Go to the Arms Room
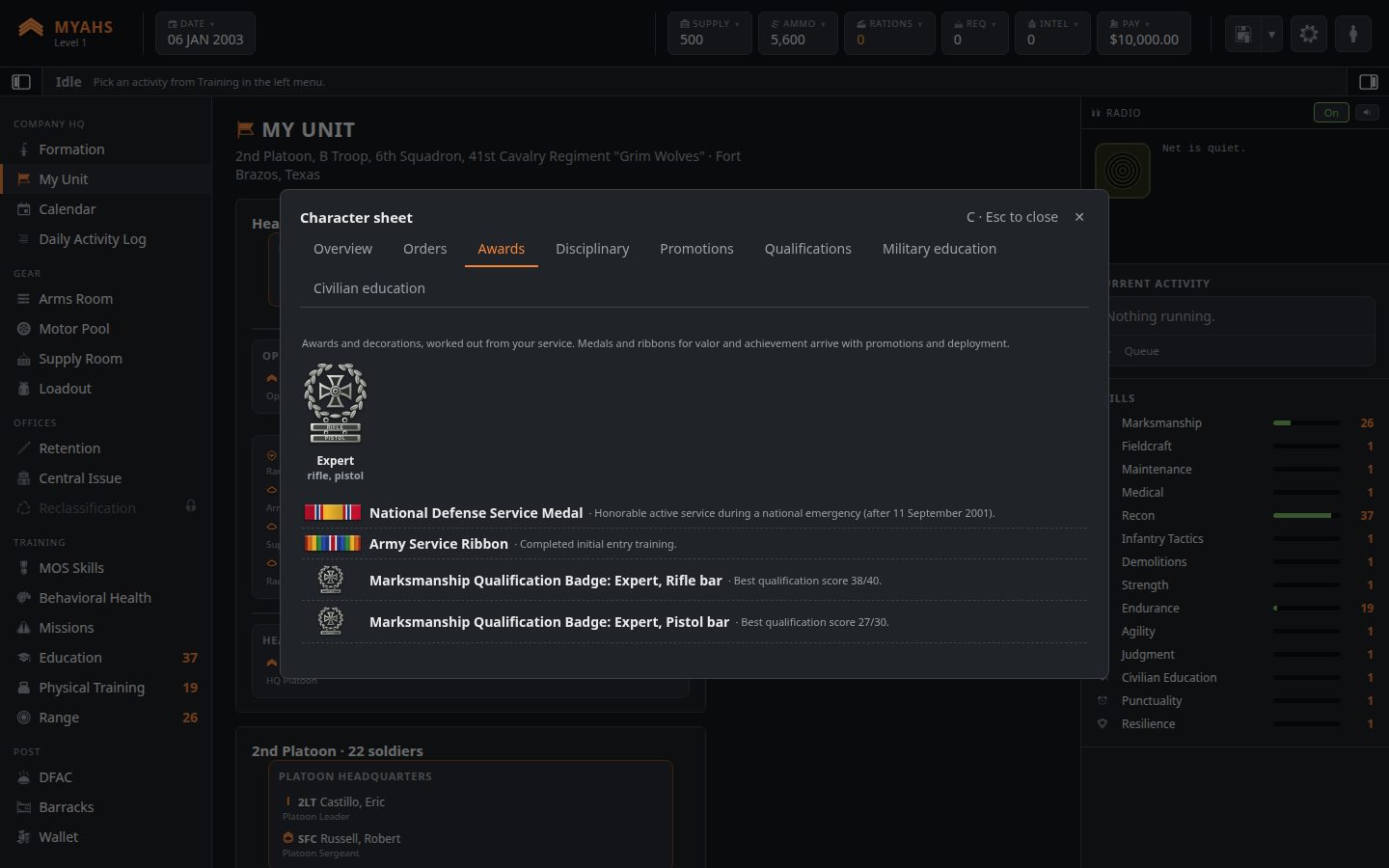 (106, 299)
